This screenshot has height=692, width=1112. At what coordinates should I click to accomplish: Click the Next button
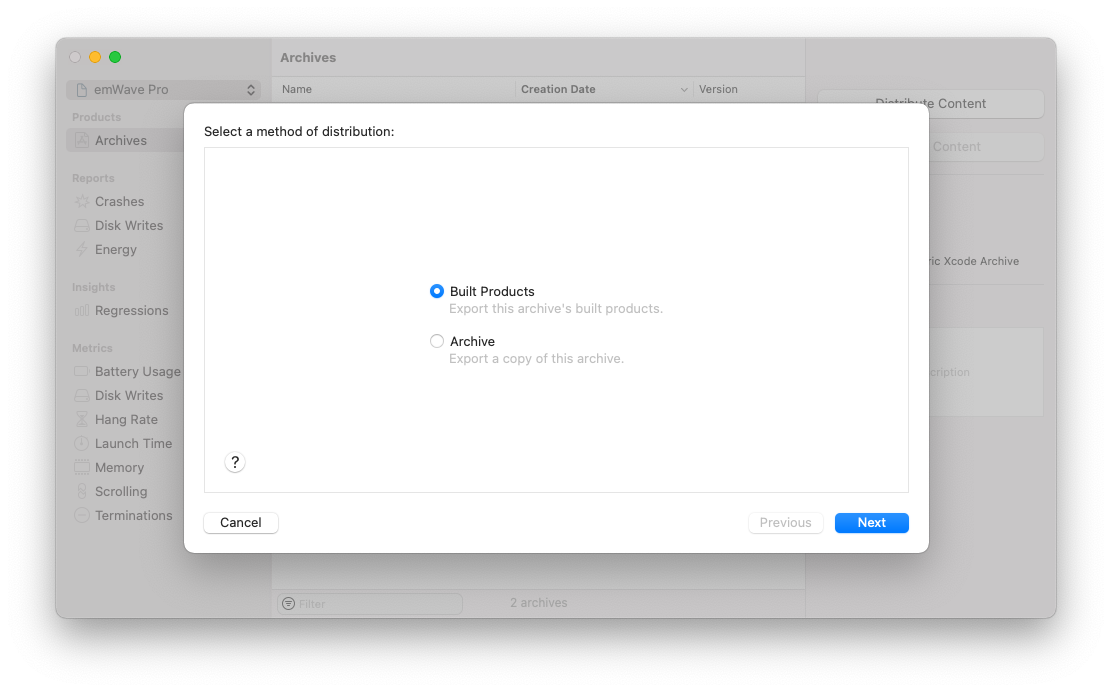click(x=872, y=523)
